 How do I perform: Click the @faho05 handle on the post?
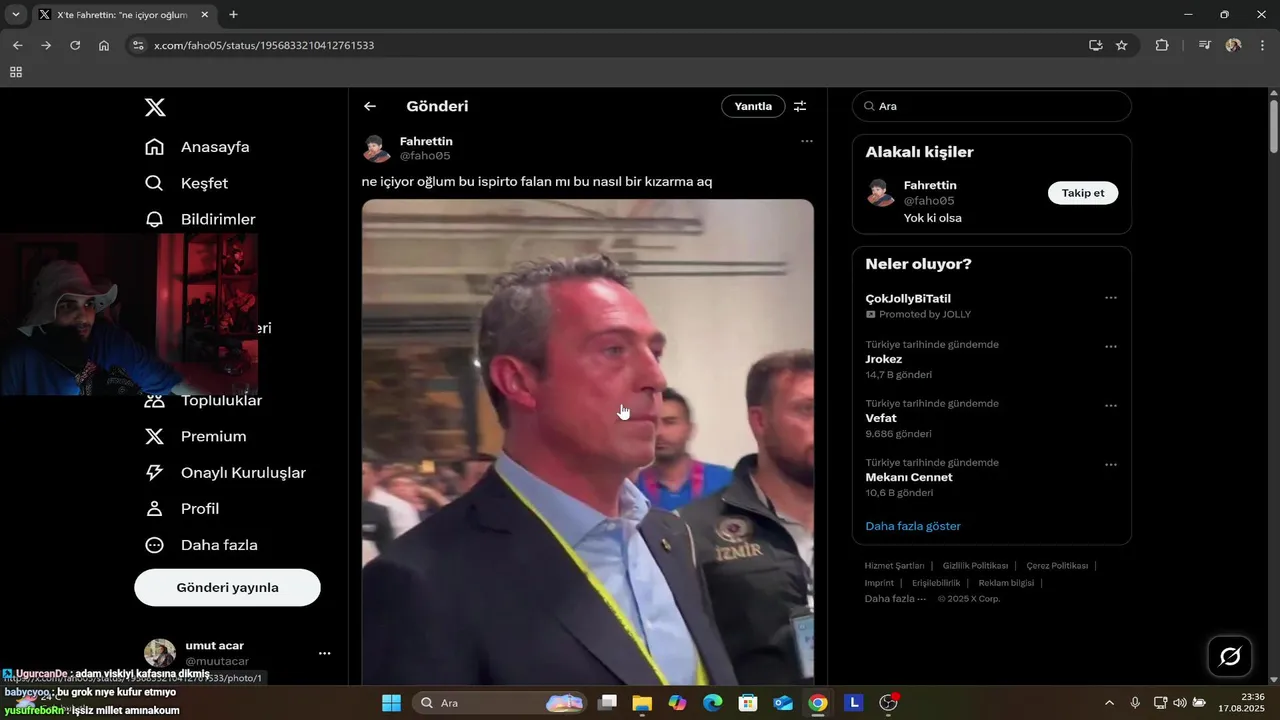tap(425, 156)
